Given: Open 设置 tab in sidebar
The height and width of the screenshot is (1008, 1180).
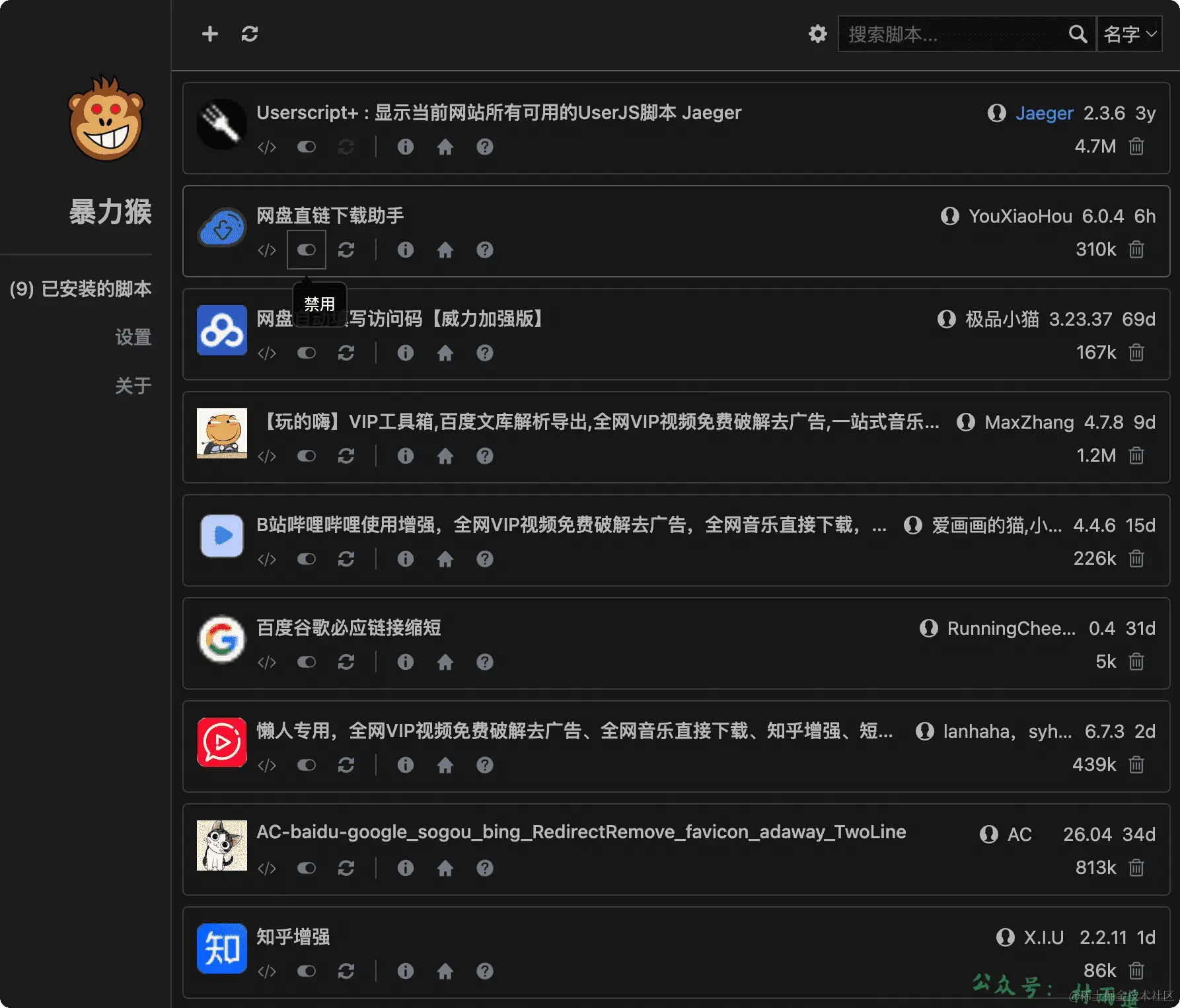Looking at the screenshot, I should pyautogui.click(x=133, y=338).
